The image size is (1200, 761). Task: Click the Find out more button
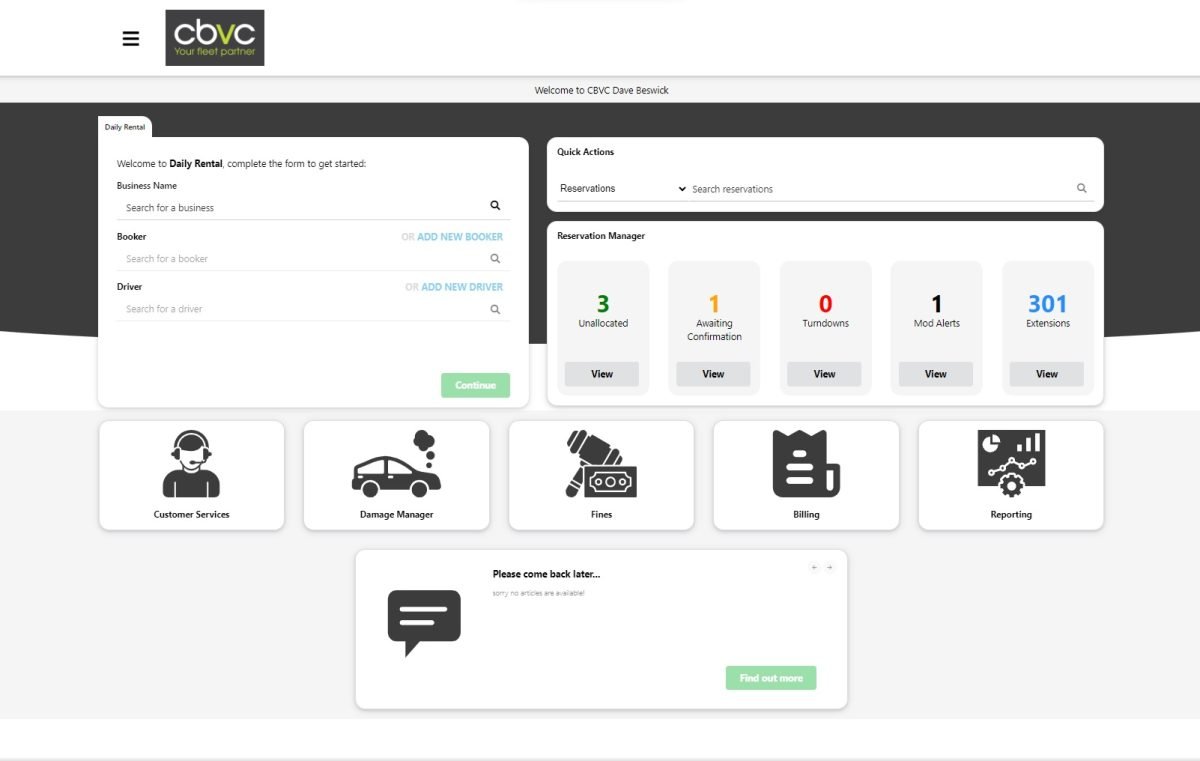(x=771, y=678)
